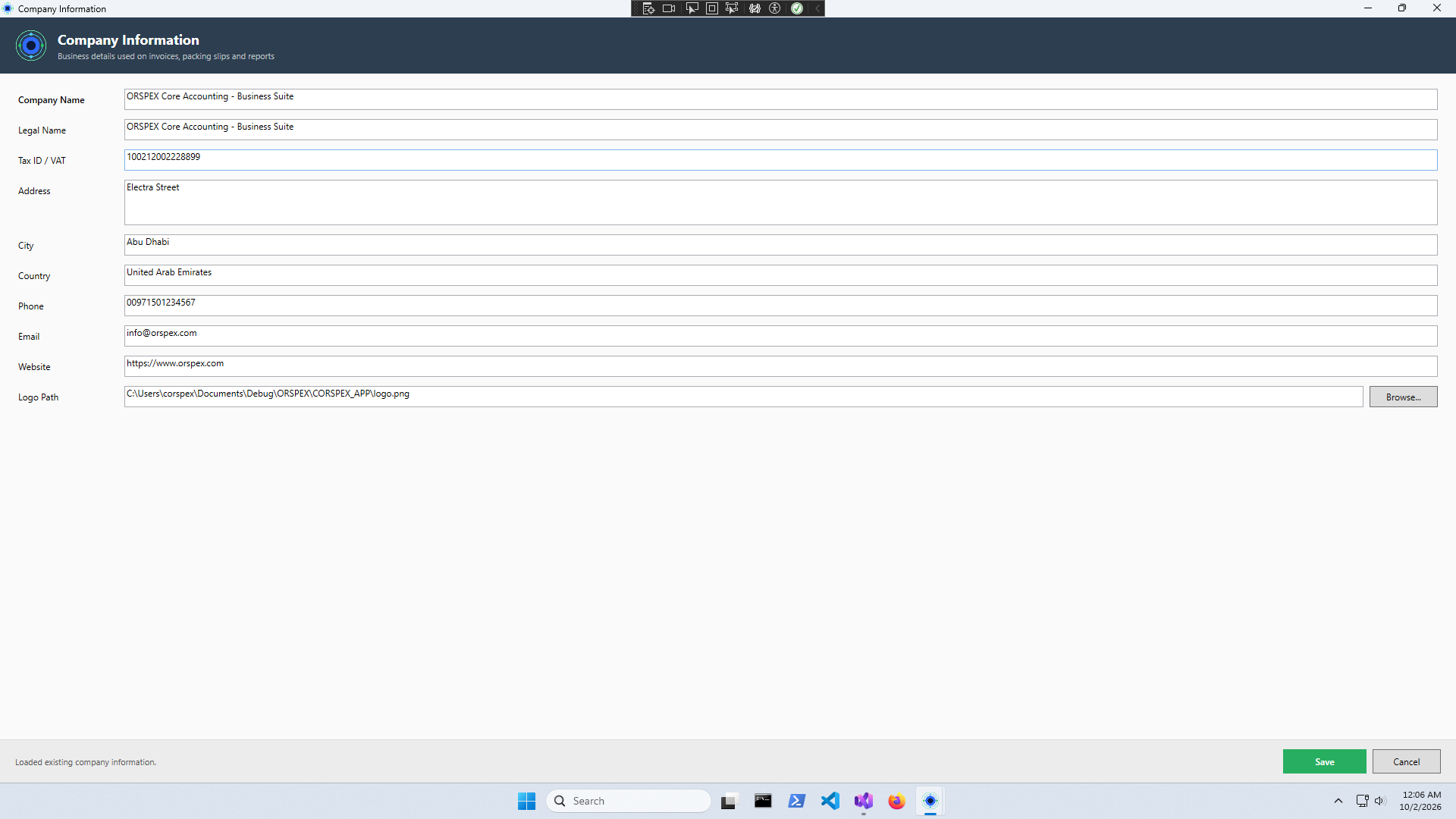This screenshot has height=819, width=1456.
Task: Open Live Visual Tree from debug toolbar
Action: tap(648, 8)
